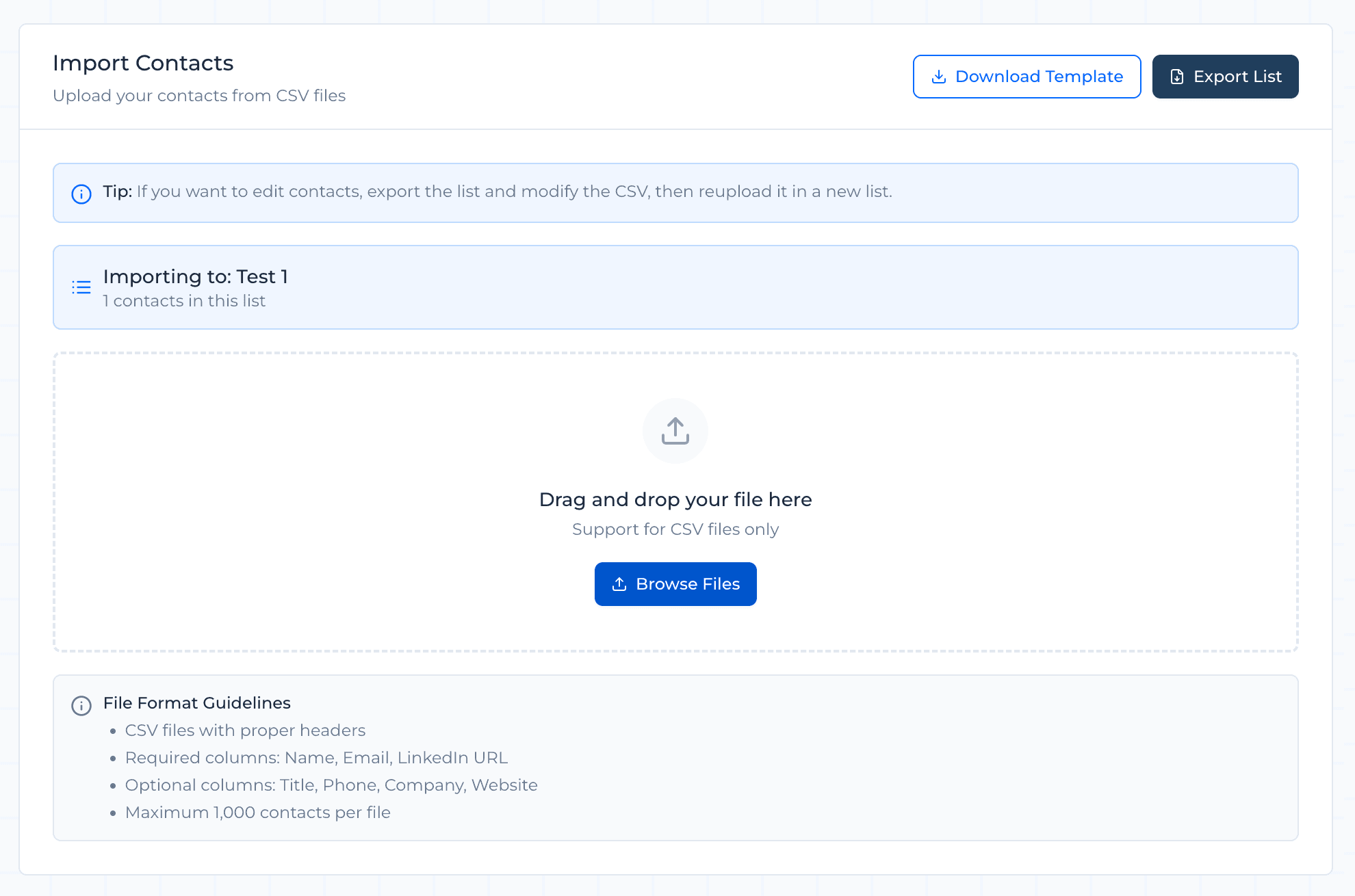Screen dimensions: 1355x896
Task: Click 'Maximum 1,000 contacts per file' line
Action: [258, 813]
